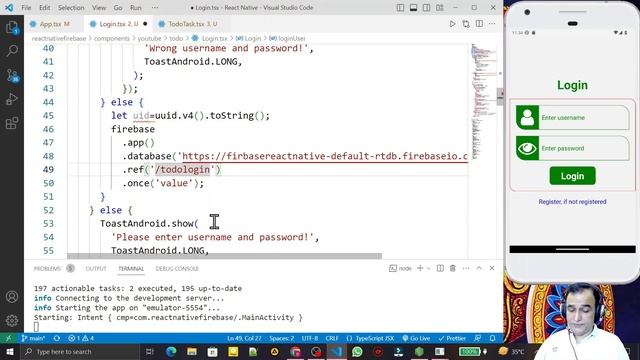Start Go Live server from status bar
The width and height of the screenshot is (640, 360).
tap(416, 338)
